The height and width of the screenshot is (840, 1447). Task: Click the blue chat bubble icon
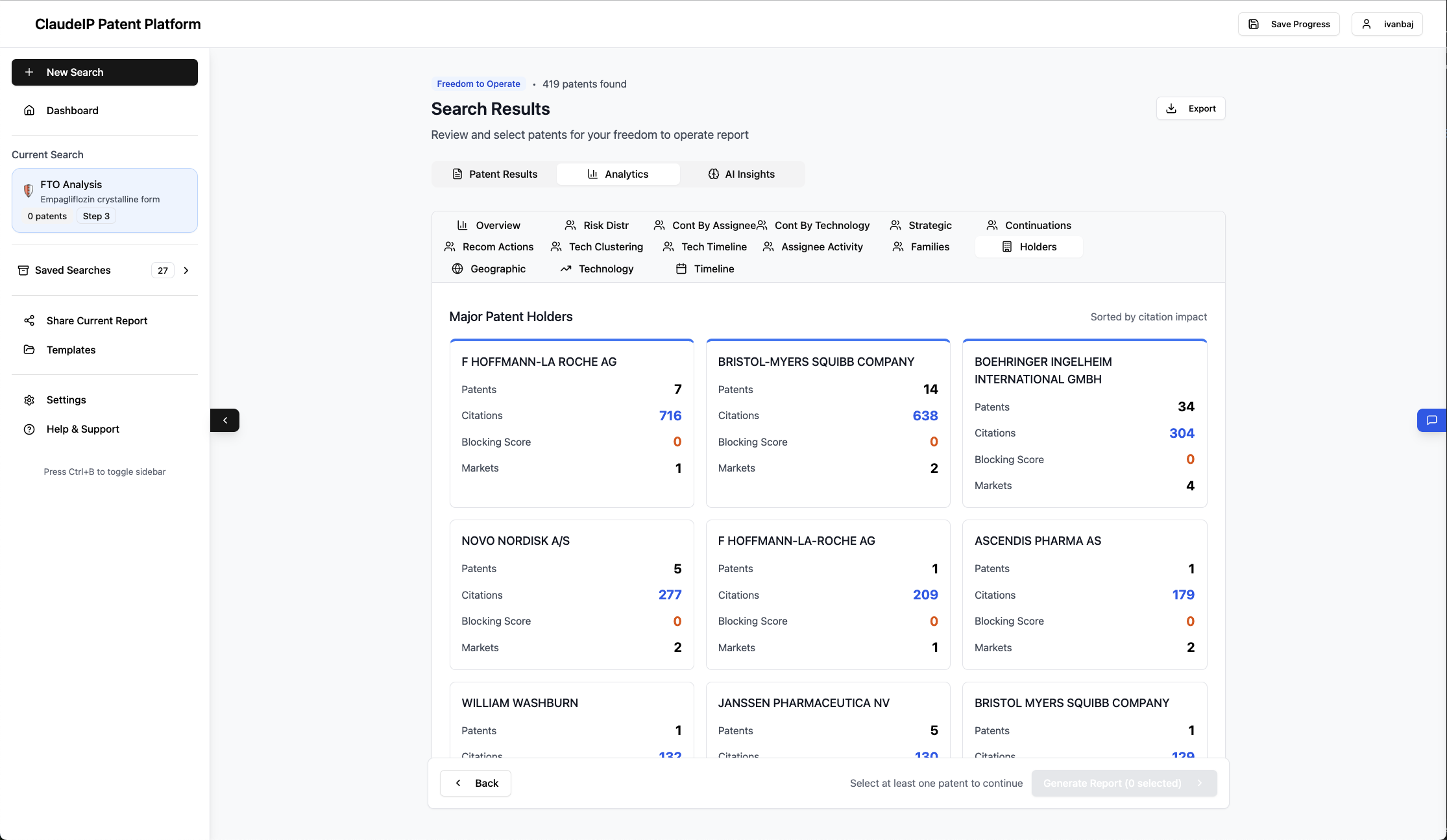(x=1431, y=420)
